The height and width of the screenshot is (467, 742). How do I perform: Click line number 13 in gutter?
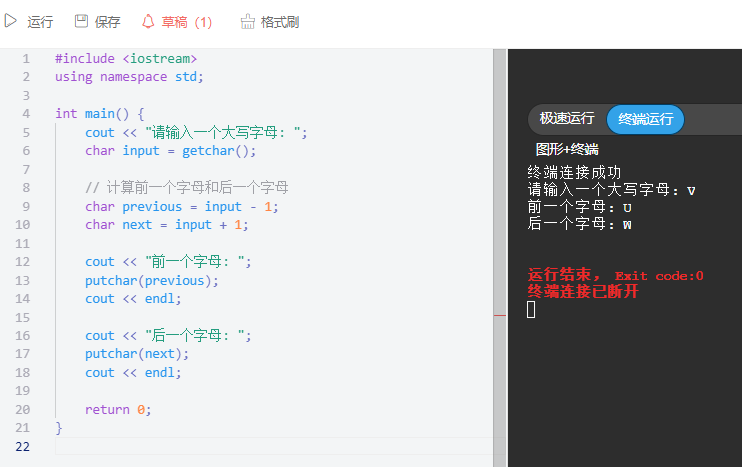pos(22,281)
